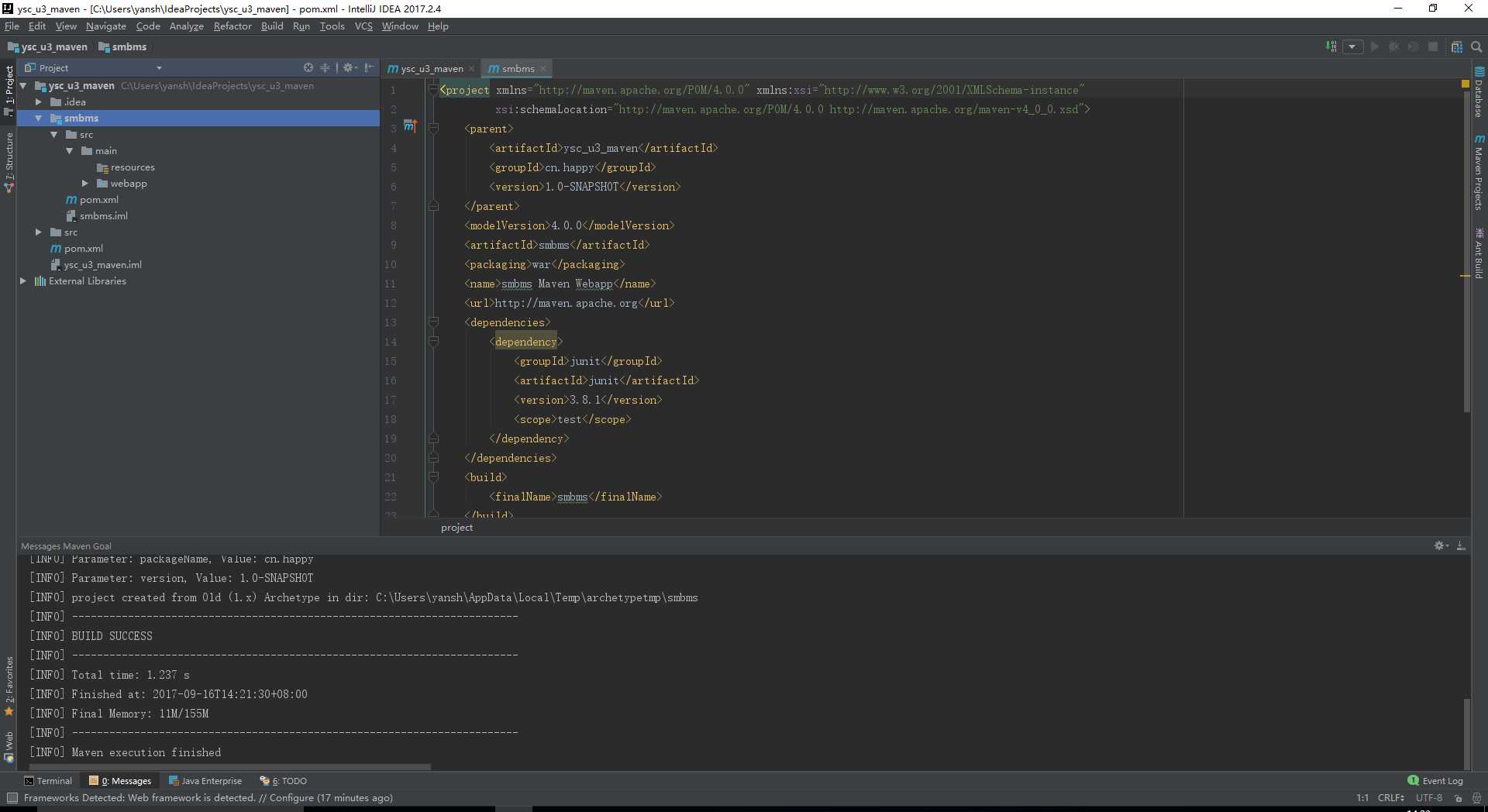Open the Favorites tool window strip
This screenshot has width=1488, height=812.
(x=9, y=686)
